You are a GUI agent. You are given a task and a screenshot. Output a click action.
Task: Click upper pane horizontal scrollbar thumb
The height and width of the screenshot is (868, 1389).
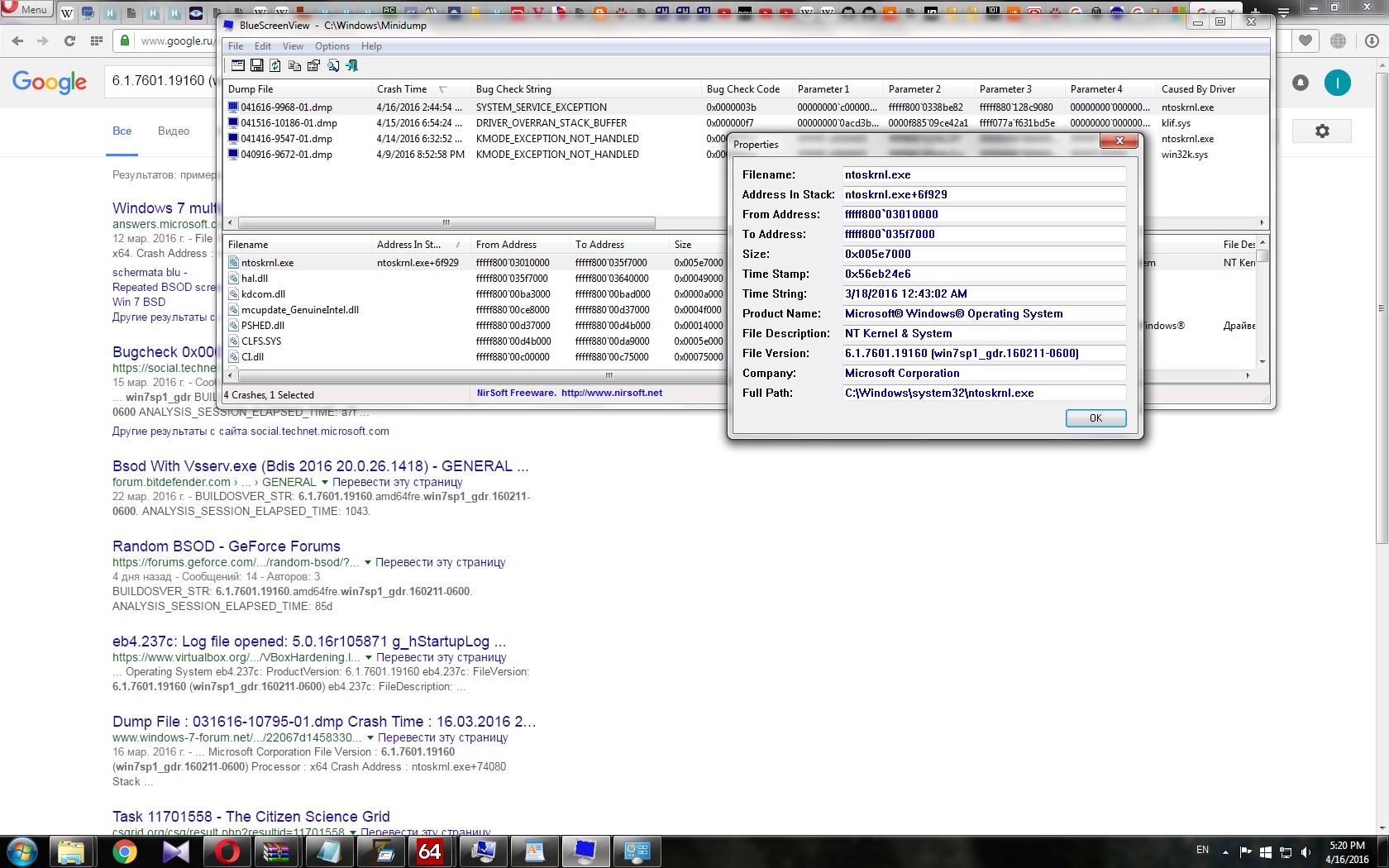click(x=446, y=222)
